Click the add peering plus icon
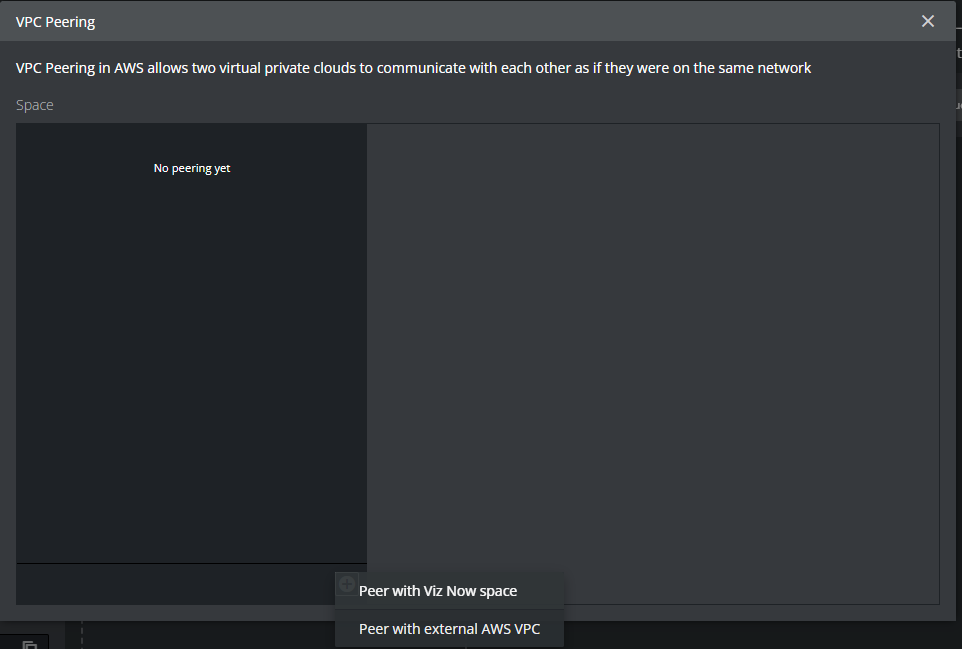The image size is (962, 649). (346, 584)
